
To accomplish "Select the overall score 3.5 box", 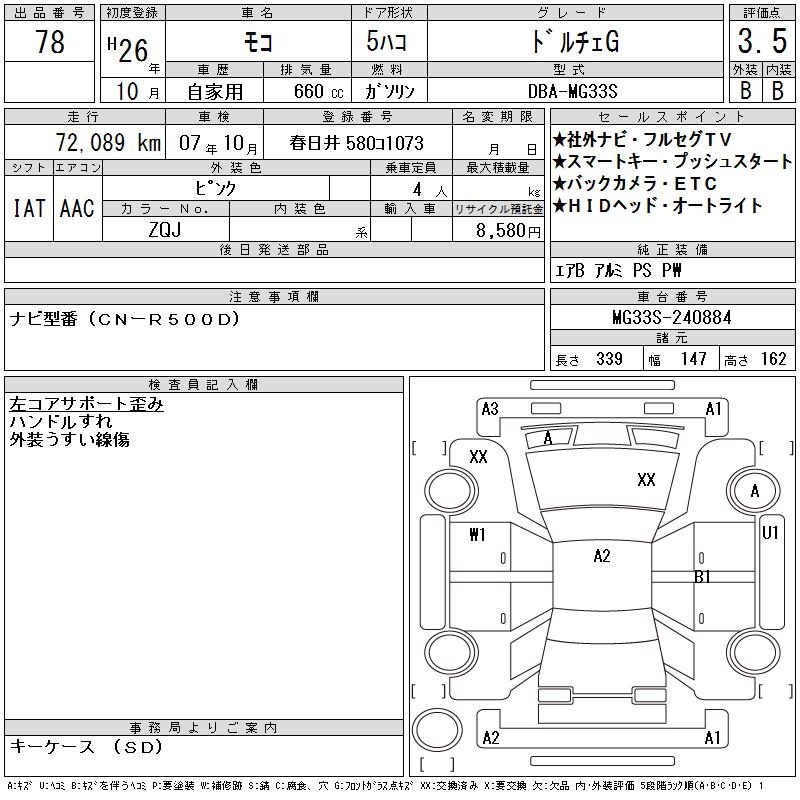I will tap(760, 43).
